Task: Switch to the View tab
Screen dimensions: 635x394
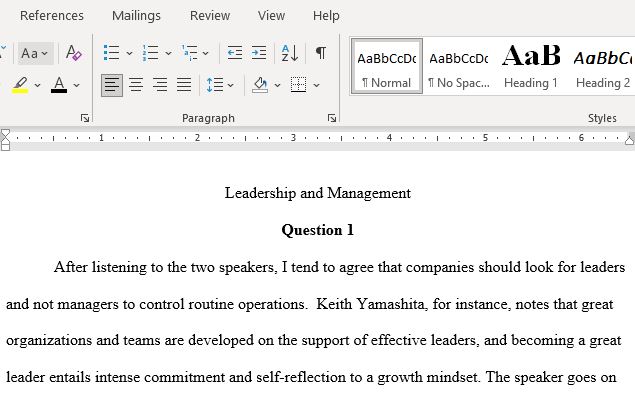Action: (271, 16)
